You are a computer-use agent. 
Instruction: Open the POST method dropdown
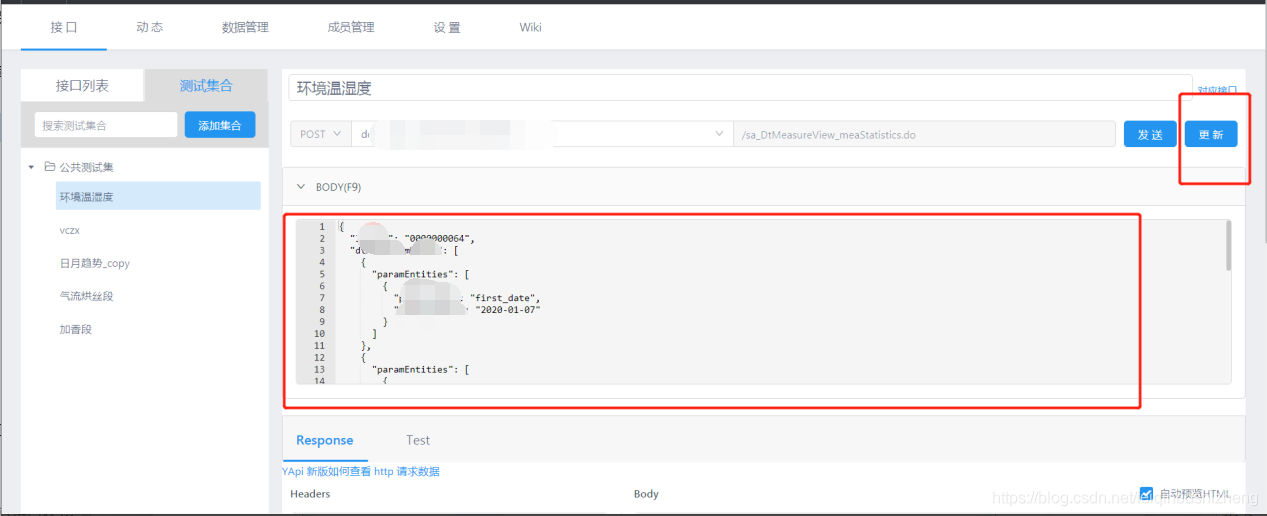click(x=320, y=134)
